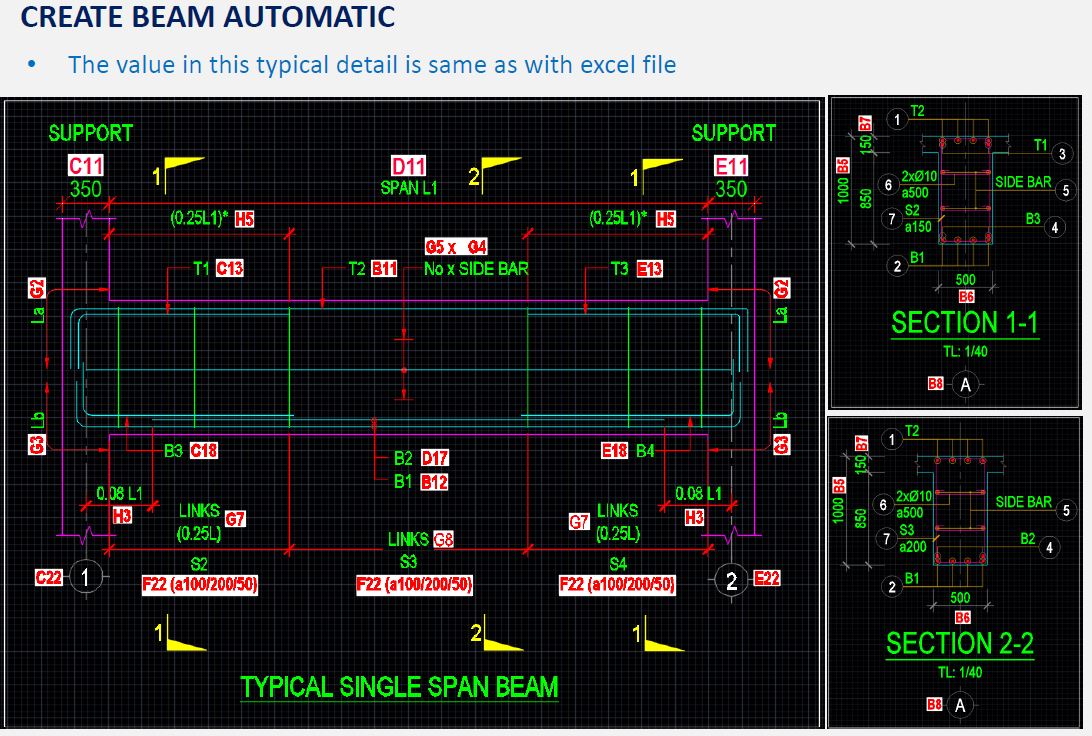1092x736 pixels.
Task: Click the B6 tag under 500 in Section 1-1
Action: click(966, 297)
